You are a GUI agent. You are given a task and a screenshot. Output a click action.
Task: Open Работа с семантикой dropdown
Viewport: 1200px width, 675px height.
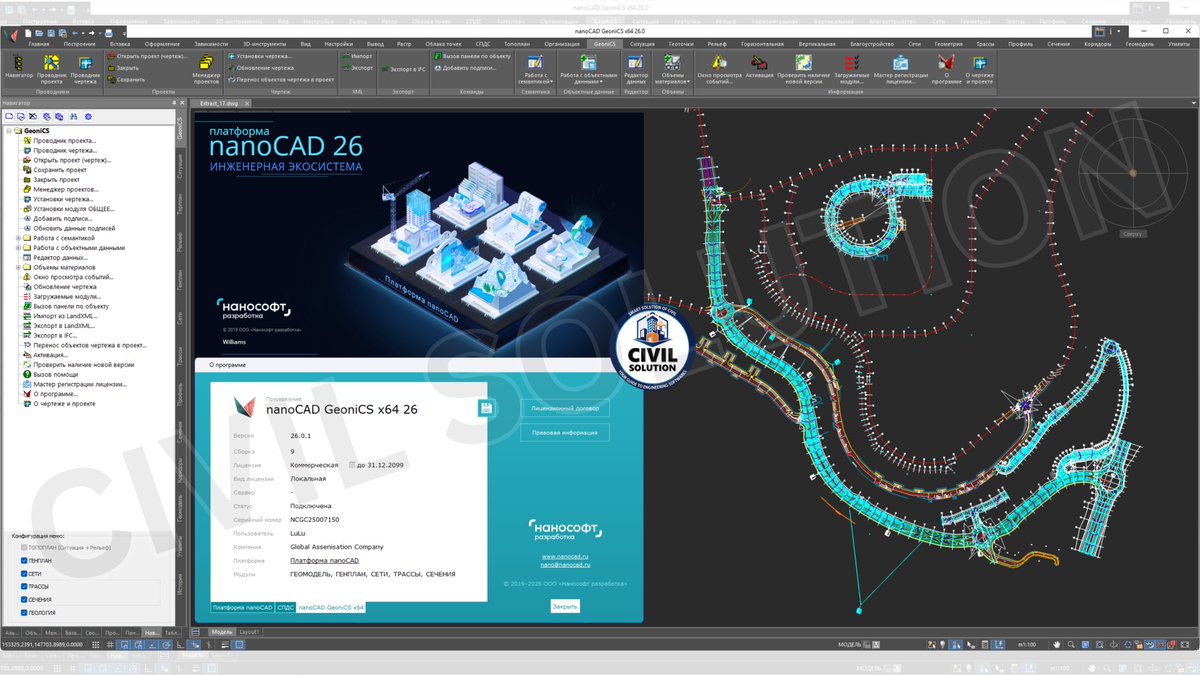click(536, 68)
